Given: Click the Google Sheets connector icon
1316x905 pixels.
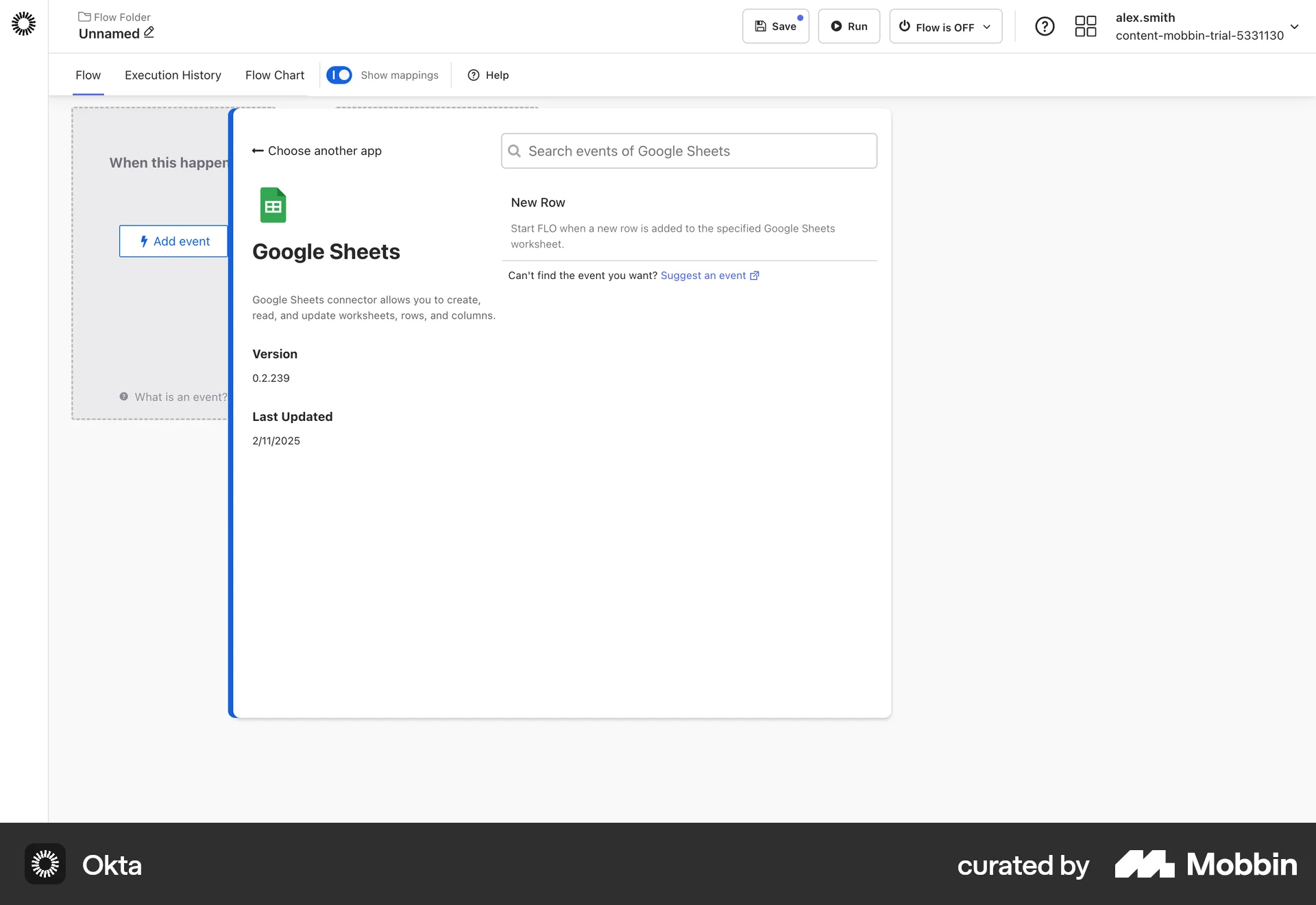Looking at the screenshot, I should tap(273, 204).
